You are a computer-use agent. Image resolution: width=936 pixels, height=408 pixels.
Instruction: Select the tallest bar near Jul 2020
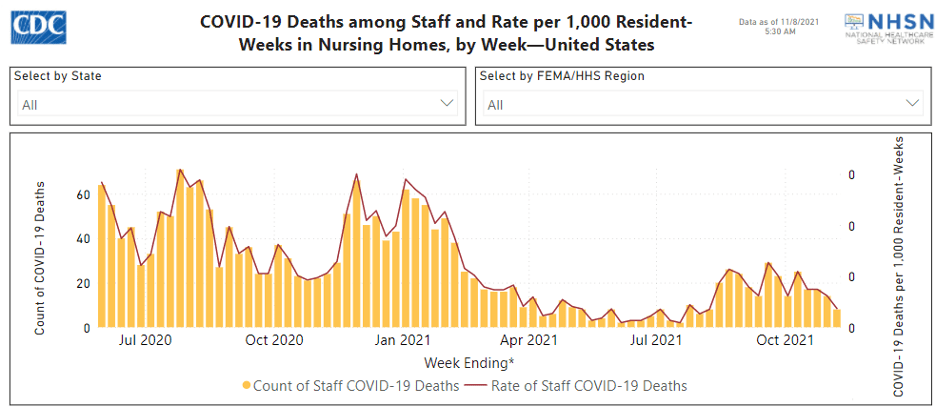(x=179, y=250)
